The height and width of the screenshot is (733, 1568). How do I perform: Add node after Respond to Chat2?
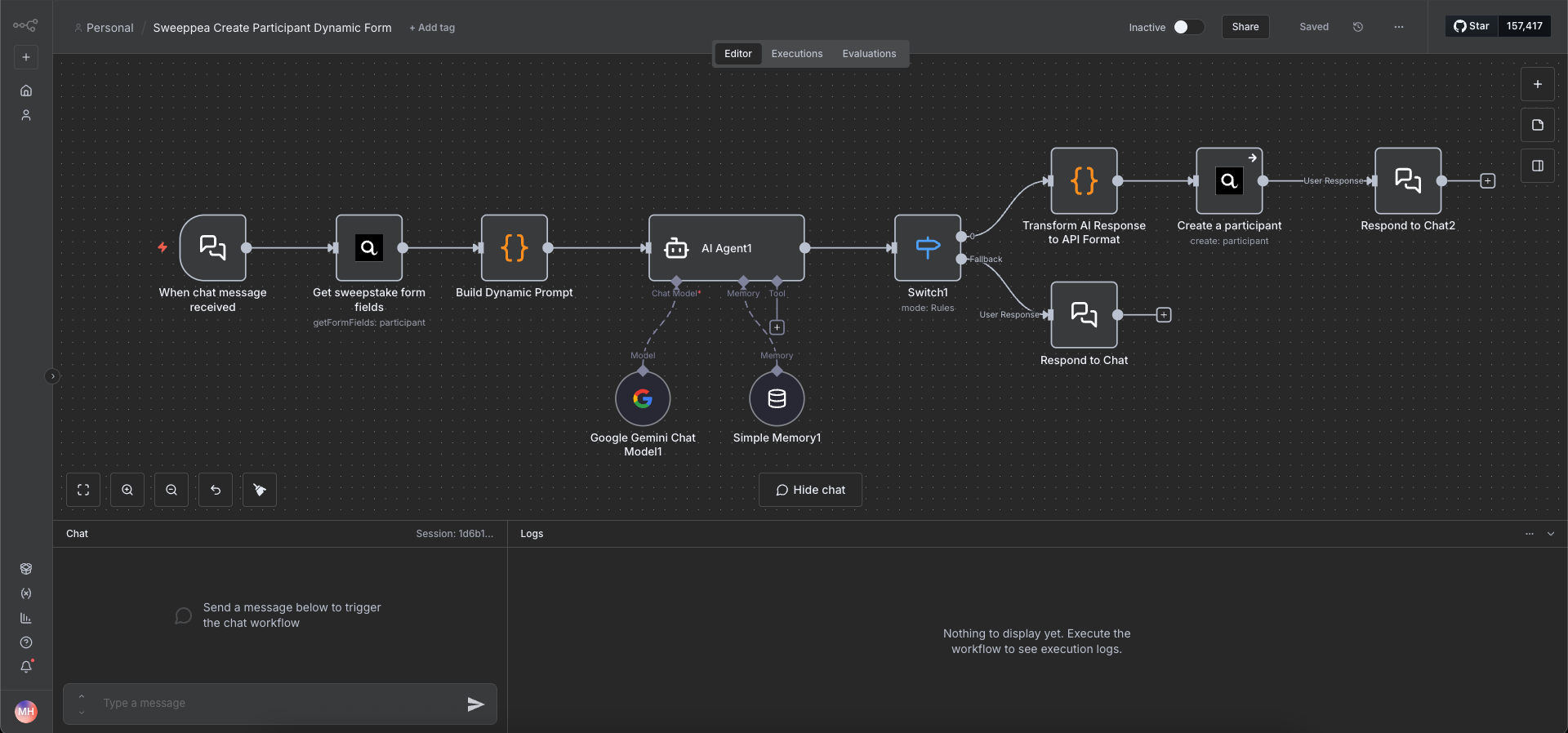1488,181
